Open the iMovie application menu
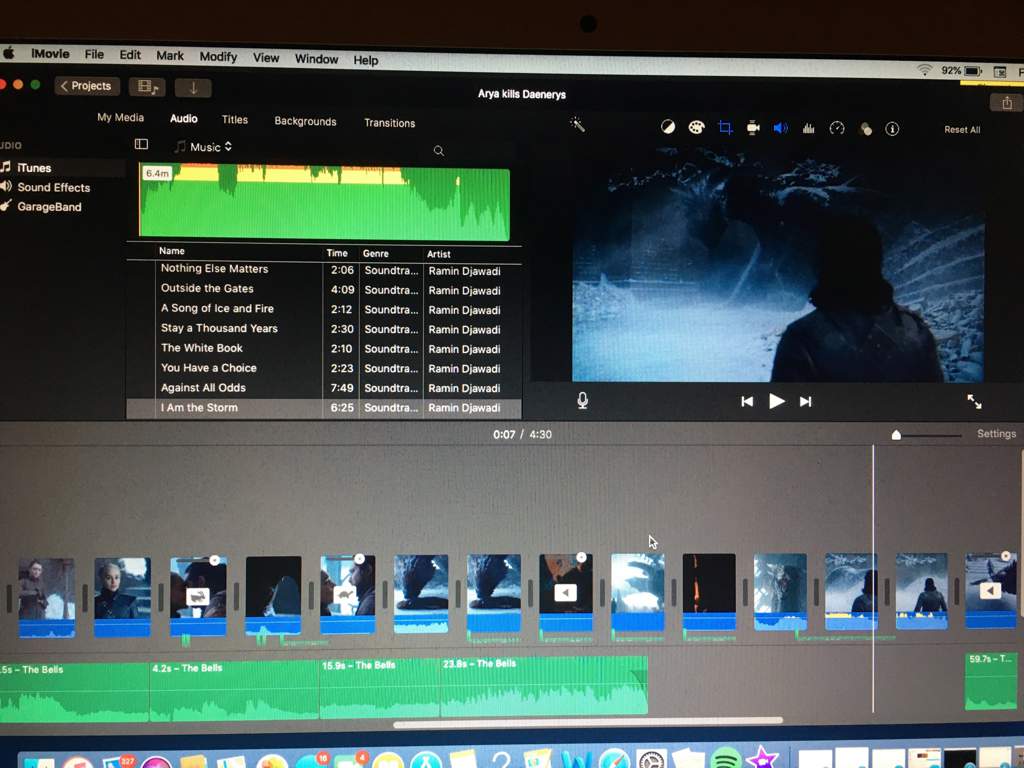Screen dimensions: 1024x768 coord(50,54)
